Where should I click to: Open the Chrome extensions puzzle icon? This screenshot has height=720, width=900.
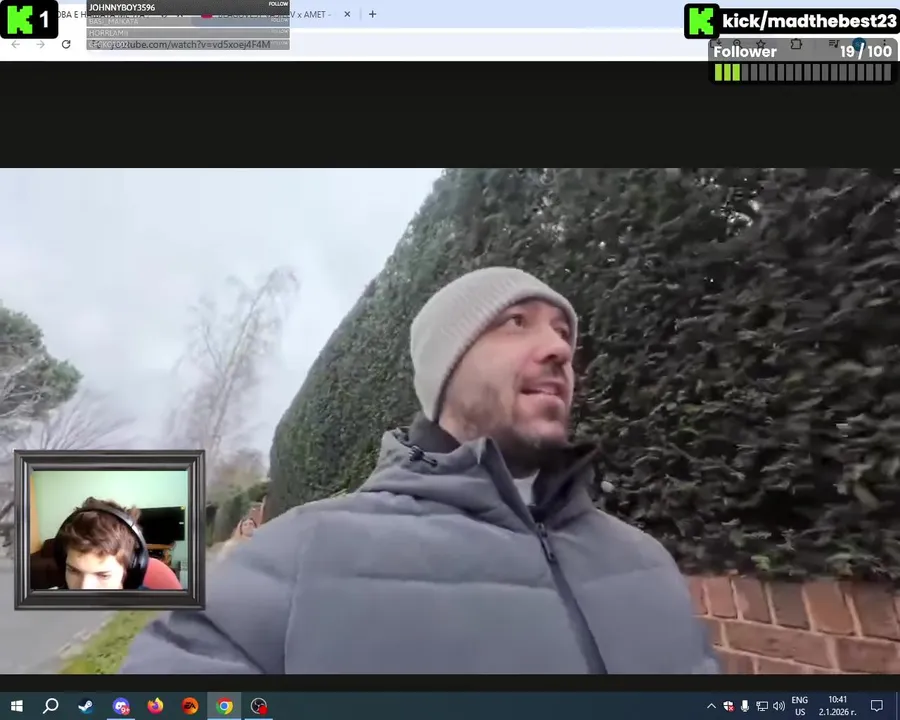[x=796, y=44]
